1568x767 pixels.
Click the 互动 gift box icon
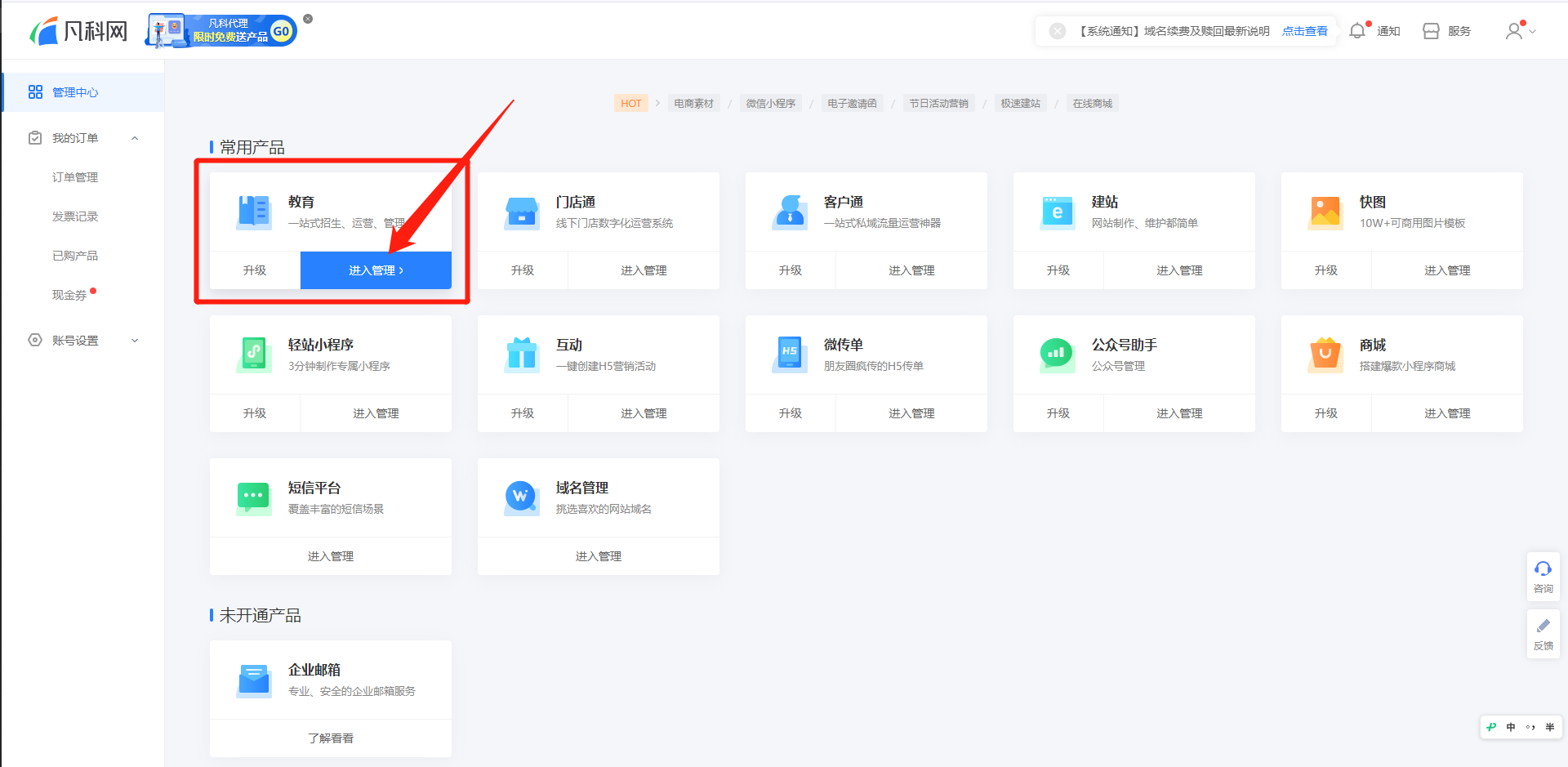tap(522, 355)
